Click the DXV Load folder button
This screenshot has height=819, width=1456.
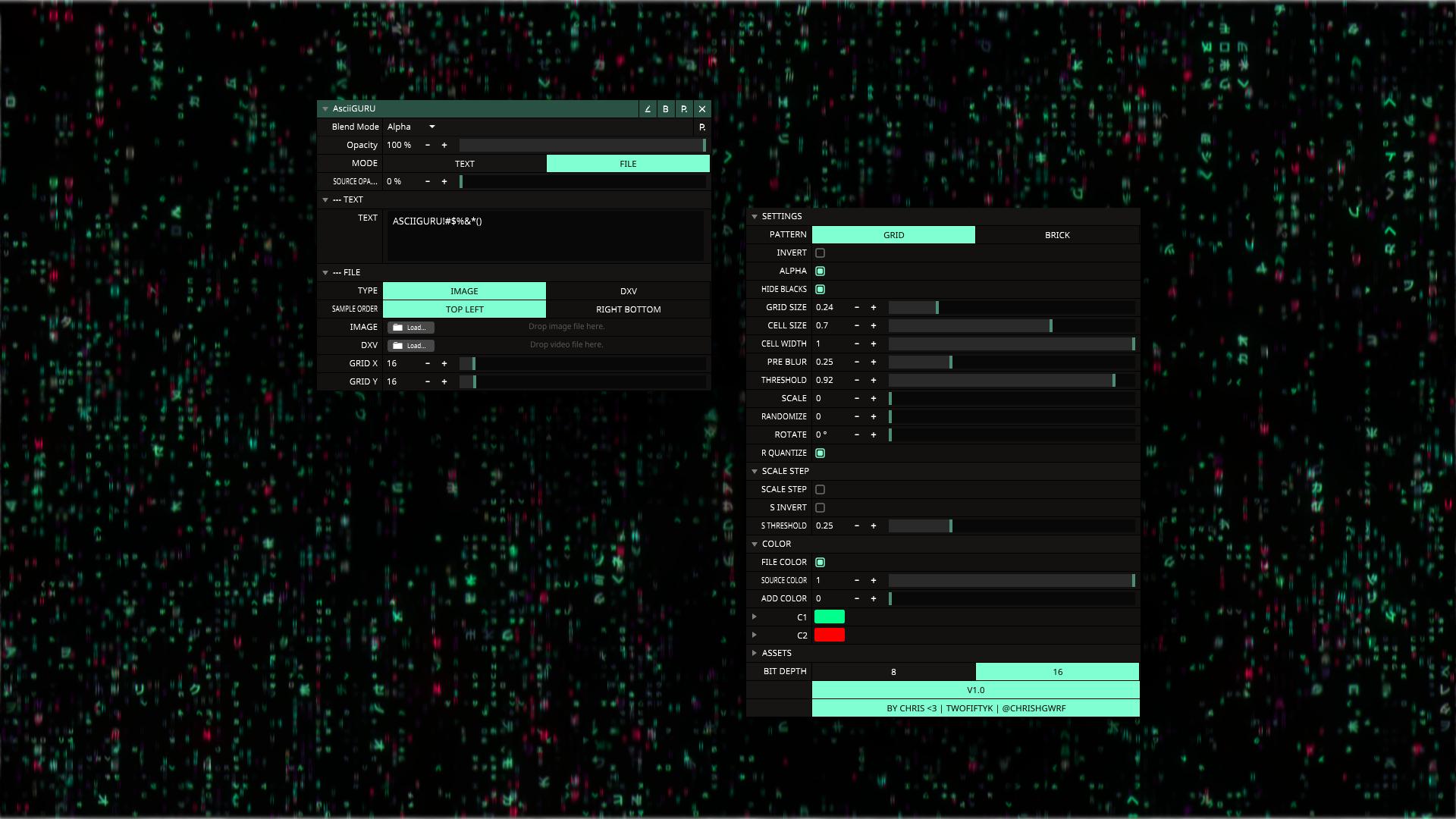(x=410, y=346)
